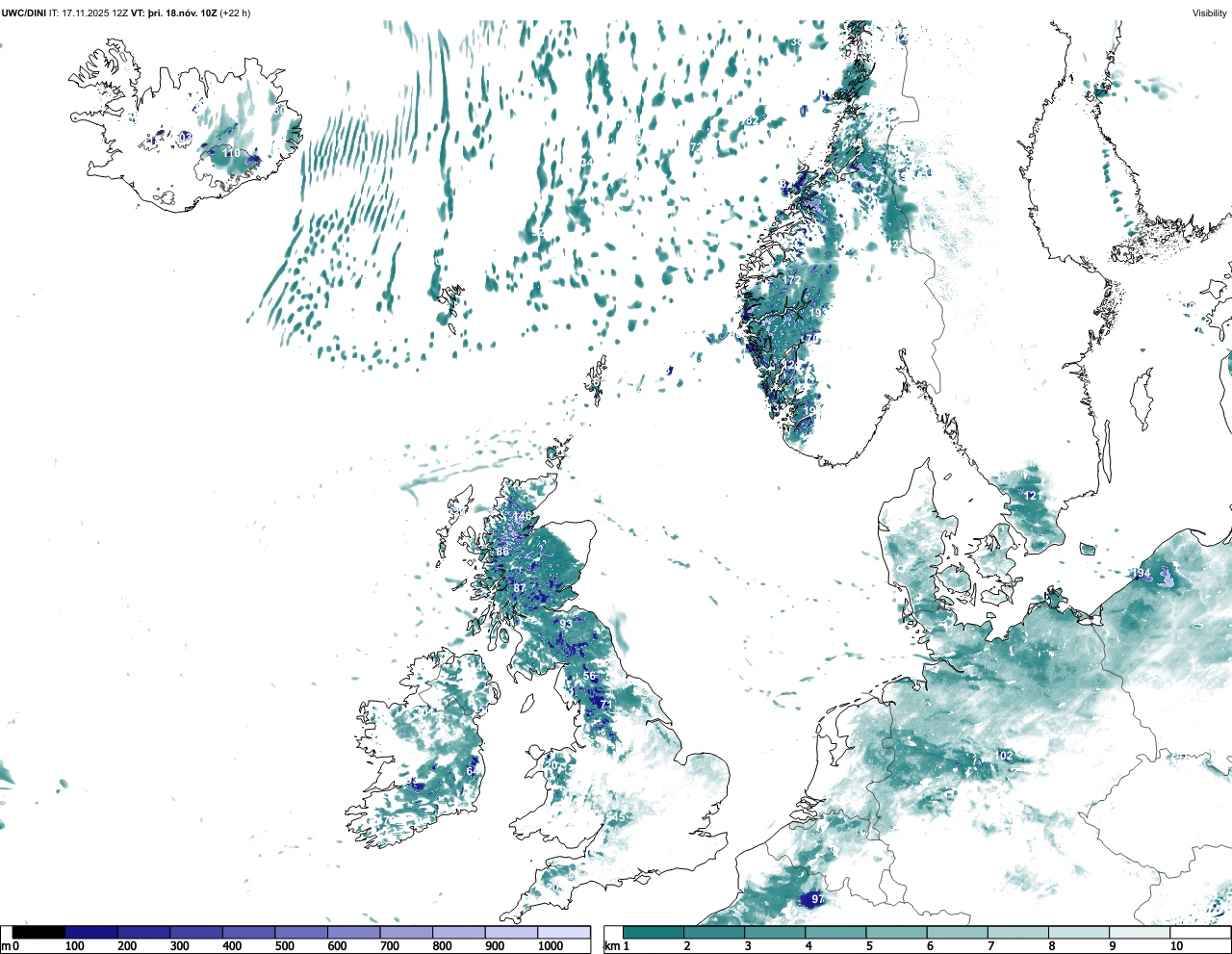Viewport: 1232px width, 954px height.
Task: Pick the 7–8 km light teal swatch
Action: (x=1019, y=932)
